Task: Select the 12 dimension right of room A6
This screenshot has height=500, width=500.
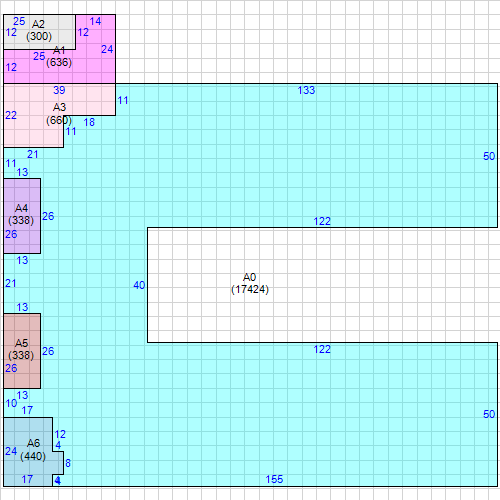Action: [x=60, y=434]
